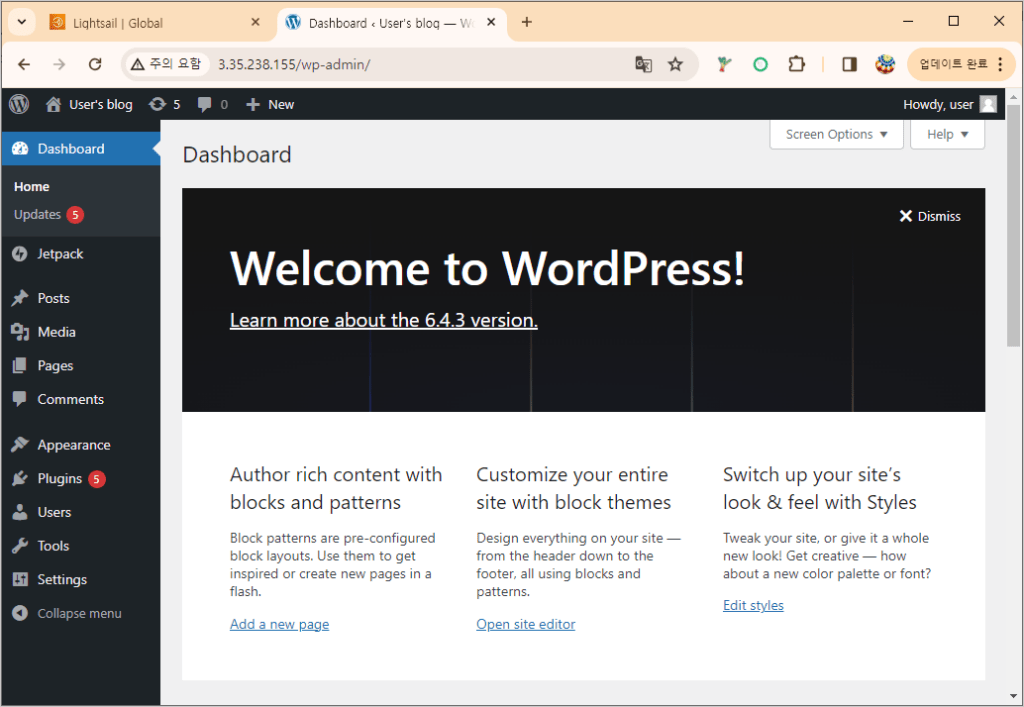1024x707 pixels.
Task: Click the scrollbar down arrow
Action: point(1013,697)
